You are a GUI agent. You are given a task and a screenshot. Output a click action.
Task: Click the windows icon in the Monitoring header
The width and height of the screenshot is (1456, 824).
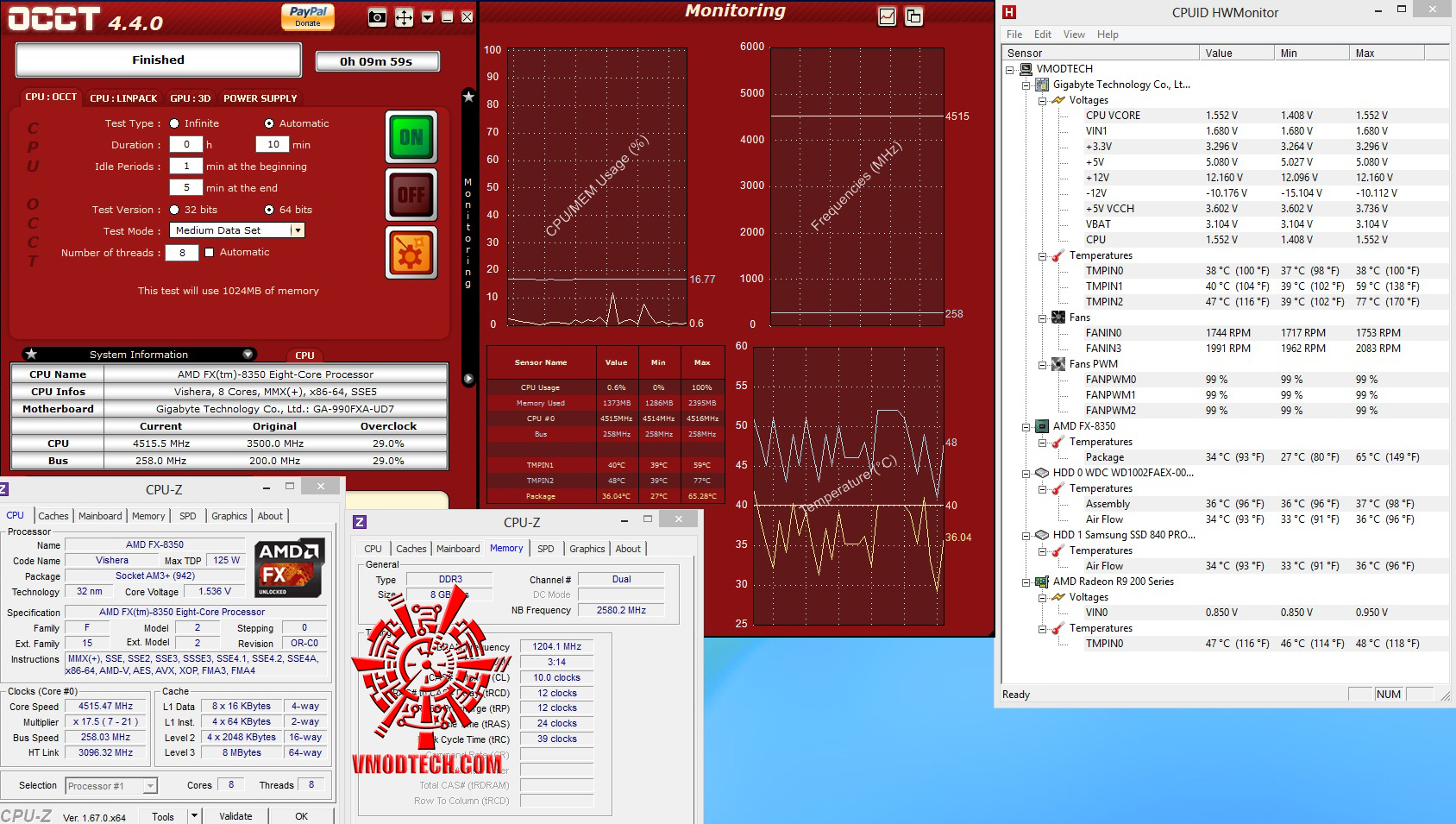point(913,16)
